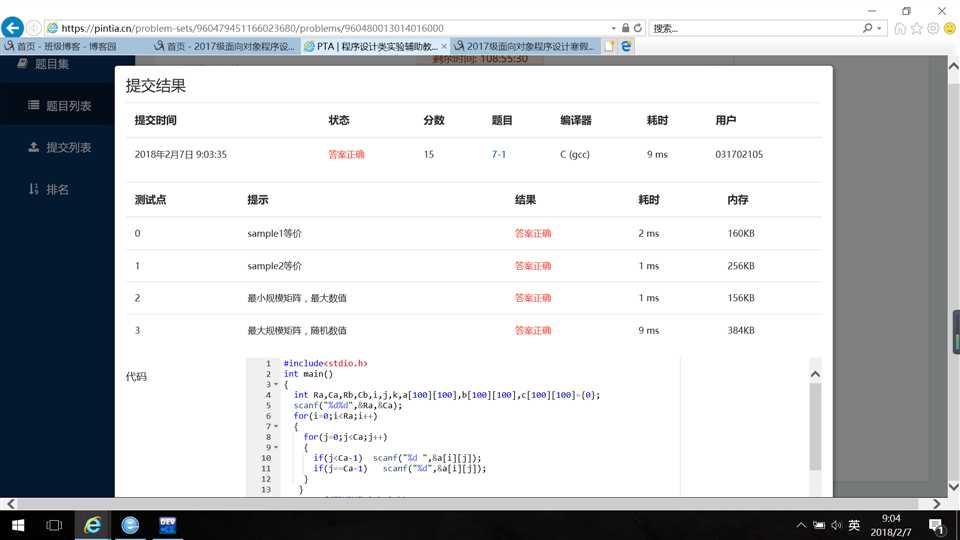Open Task View on the taskbar
This screenshot has width=960, height=540.
[54, 525]
